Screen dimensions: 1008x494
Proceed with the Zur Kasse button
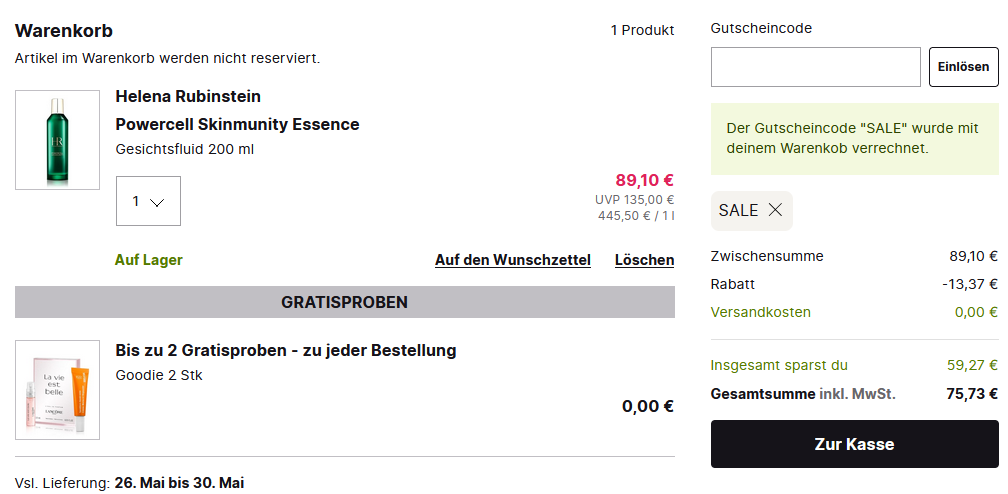[854, 444]
